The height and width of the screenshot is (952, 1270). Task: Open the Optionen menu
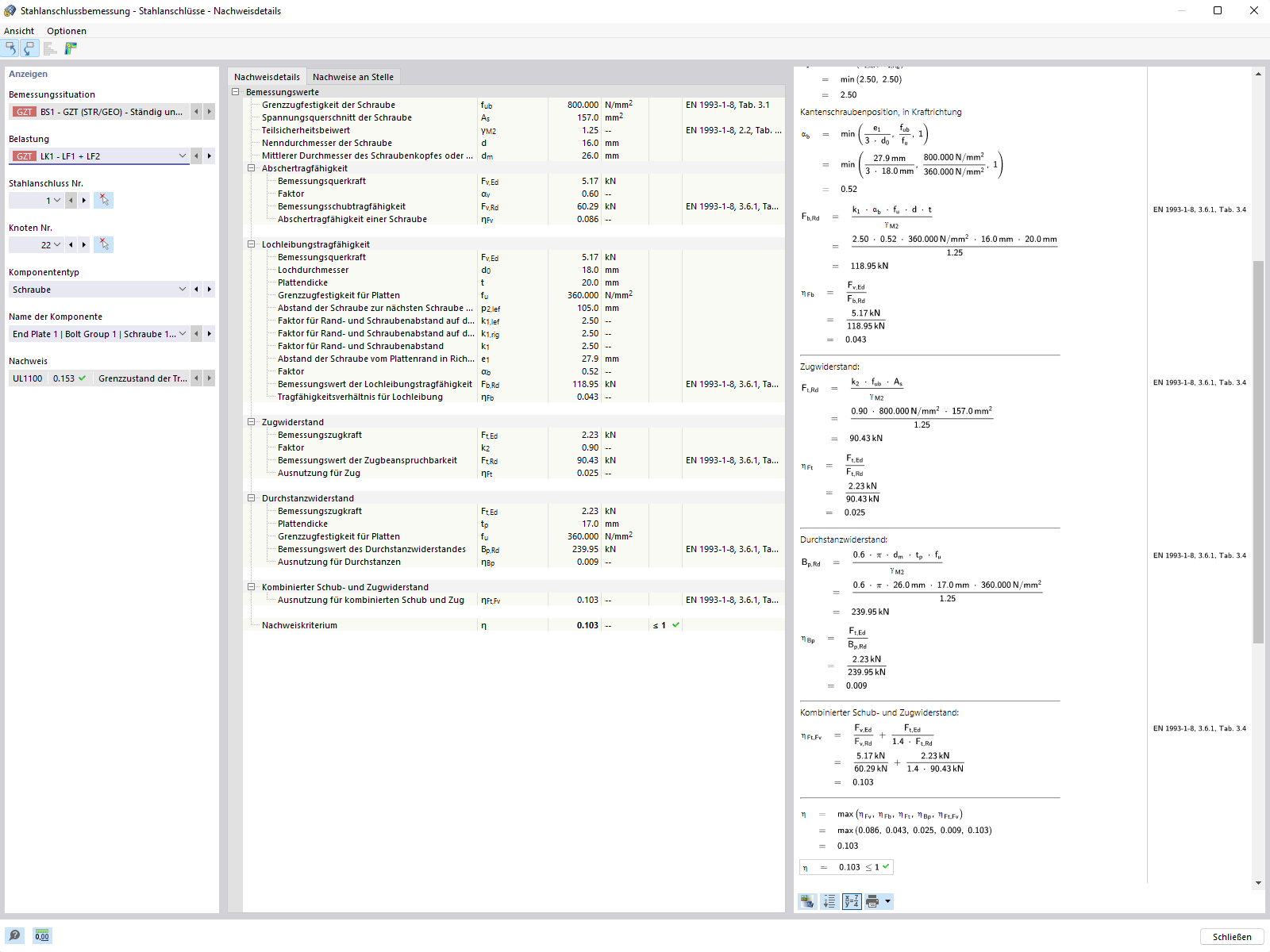pos(67,31)
